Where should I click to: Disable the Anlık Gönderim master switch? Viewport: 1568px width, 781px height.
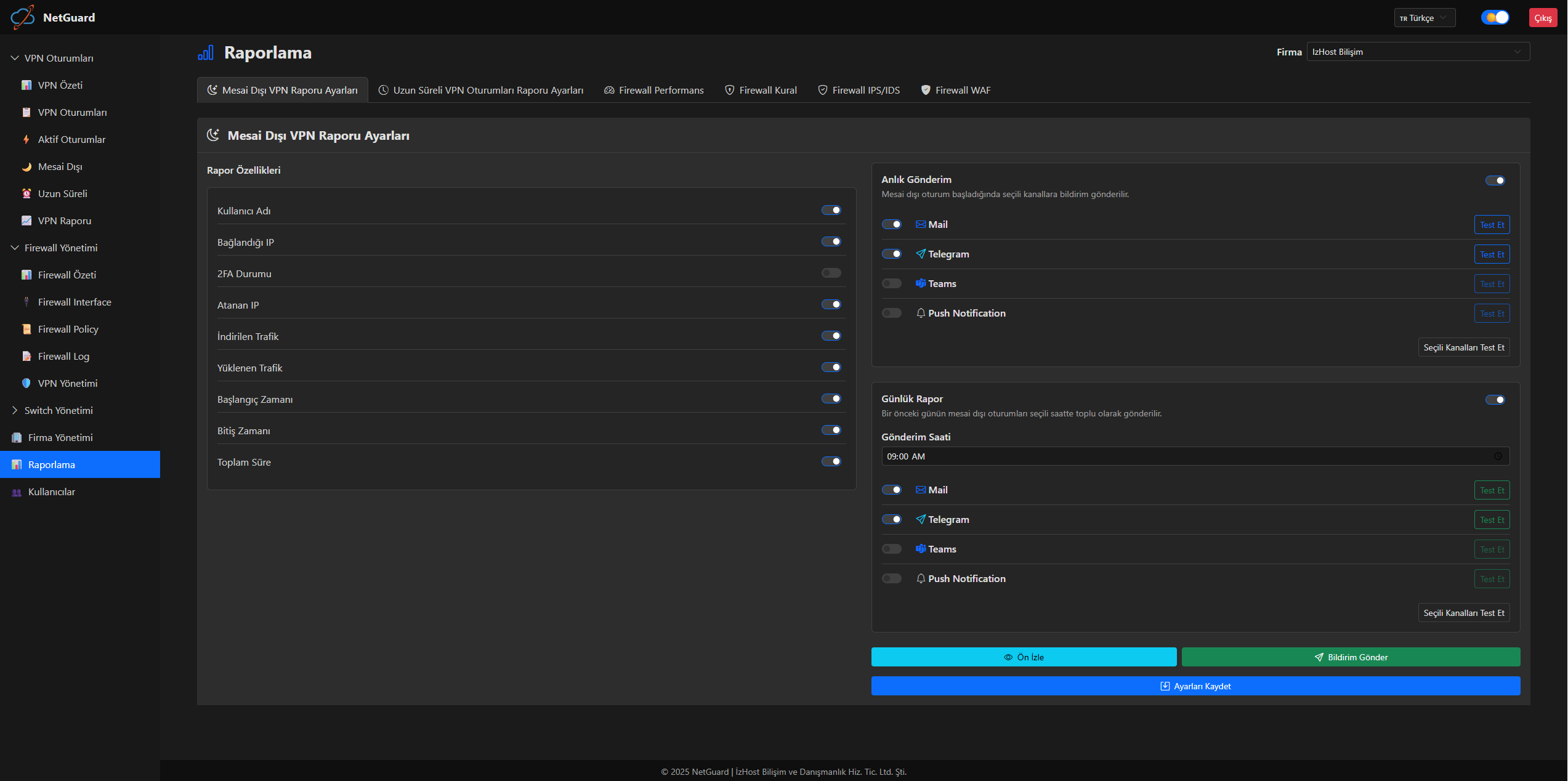(x=1495, y=180)
